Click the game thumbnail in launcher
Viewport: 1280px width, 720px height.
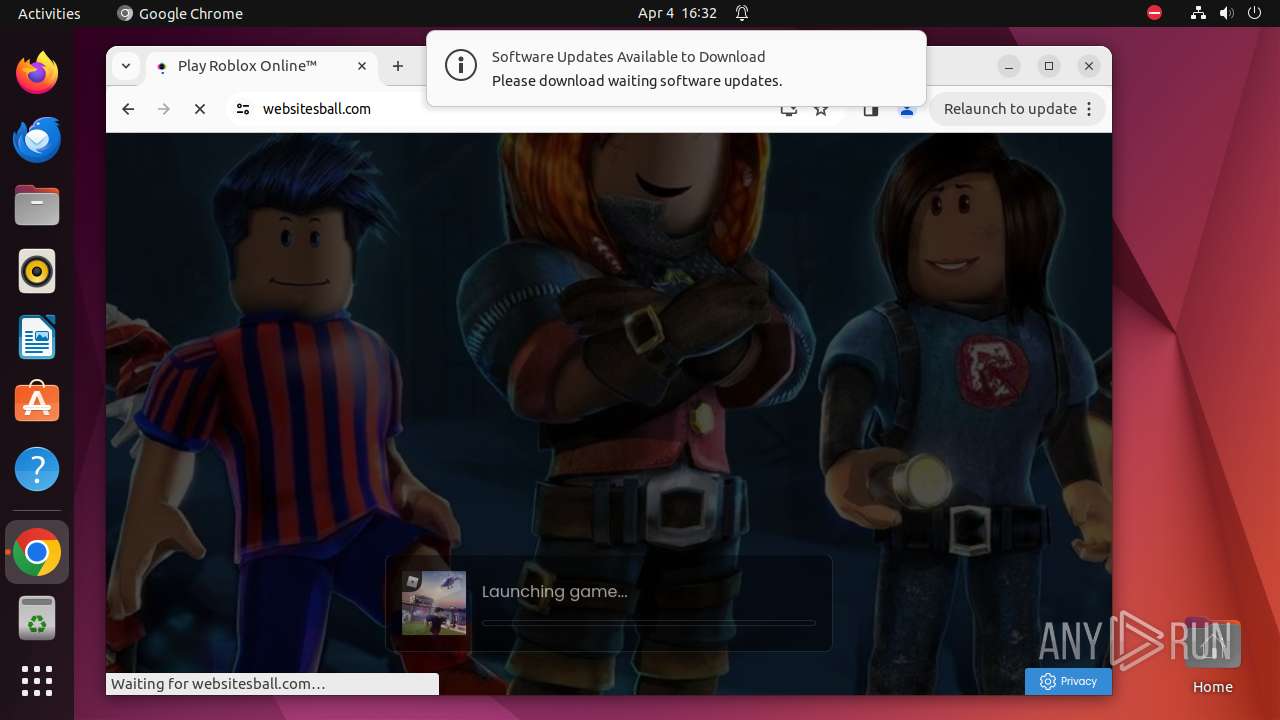tap(434, 603)
